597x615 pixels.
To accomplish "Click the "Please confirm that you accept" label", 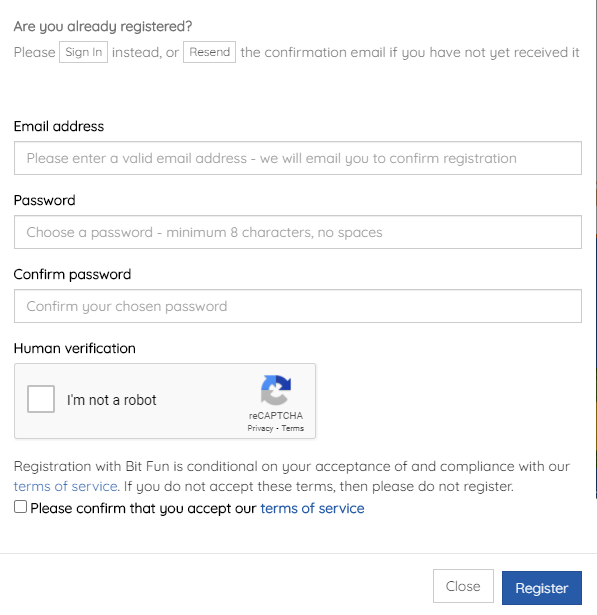I will (143, 508).
